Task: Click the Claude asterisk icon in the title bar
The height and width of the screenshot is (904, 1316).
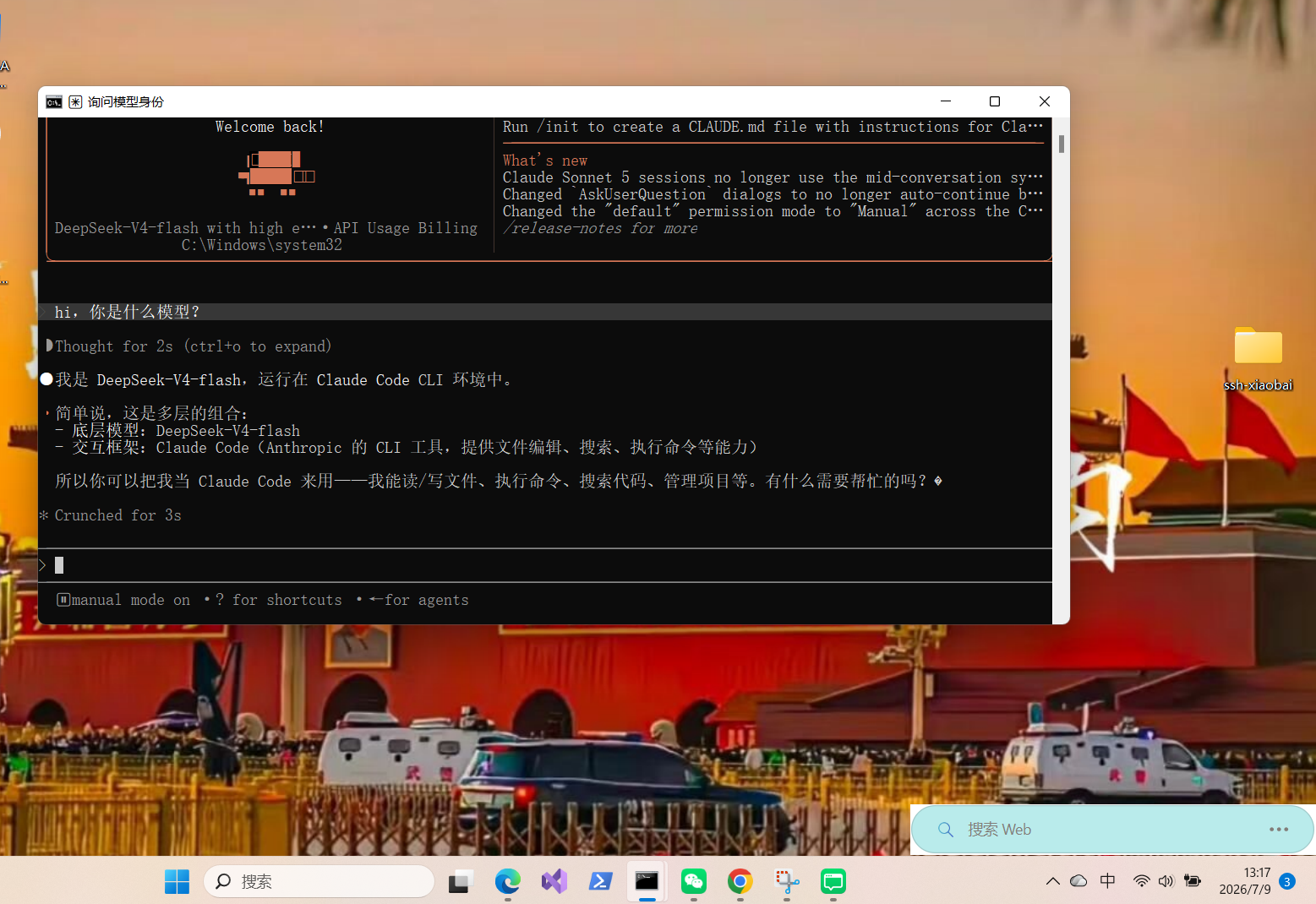Action: pyautogui.click(x=75, y=102)
